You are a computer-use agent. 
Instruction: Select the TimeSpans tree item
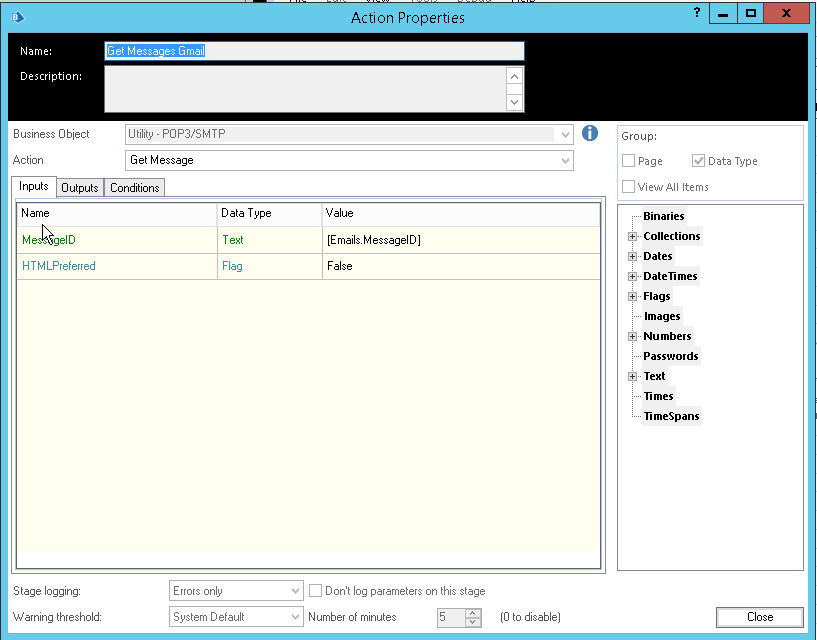(x=672, y=416)
